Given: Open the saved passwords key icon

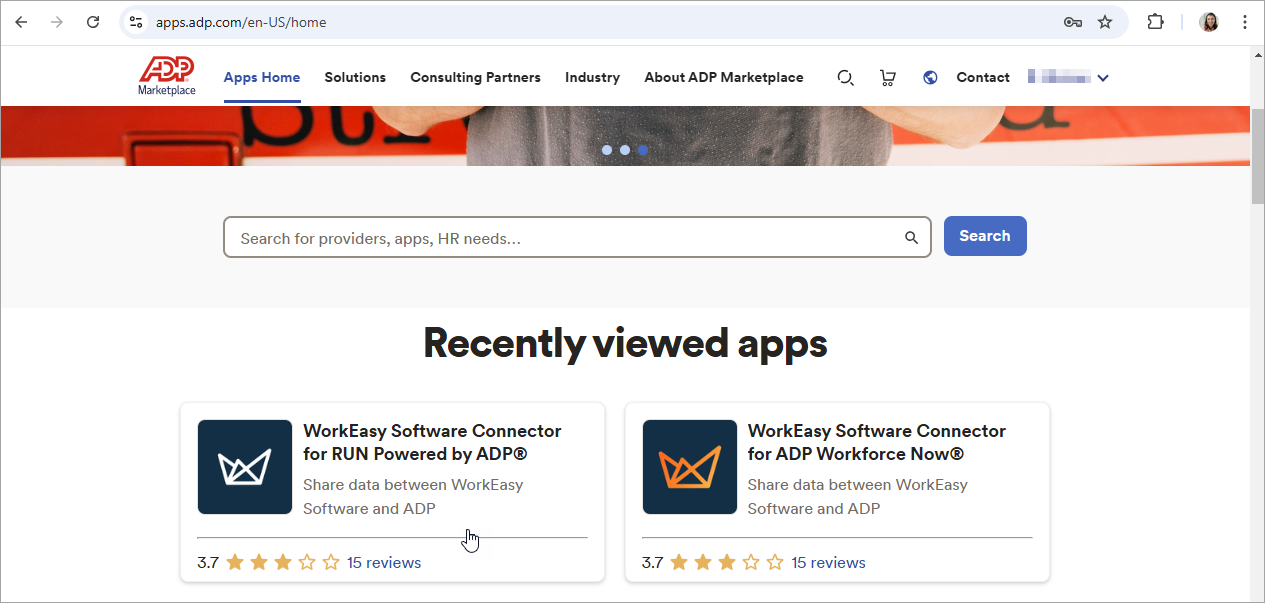Looking at the screenshot, I should tap(1073, 22).
